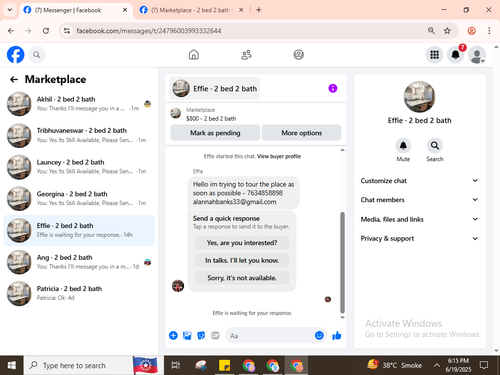Expand the Chat members section
Viewport: 500px width, 375px height.
click(419, 200)
